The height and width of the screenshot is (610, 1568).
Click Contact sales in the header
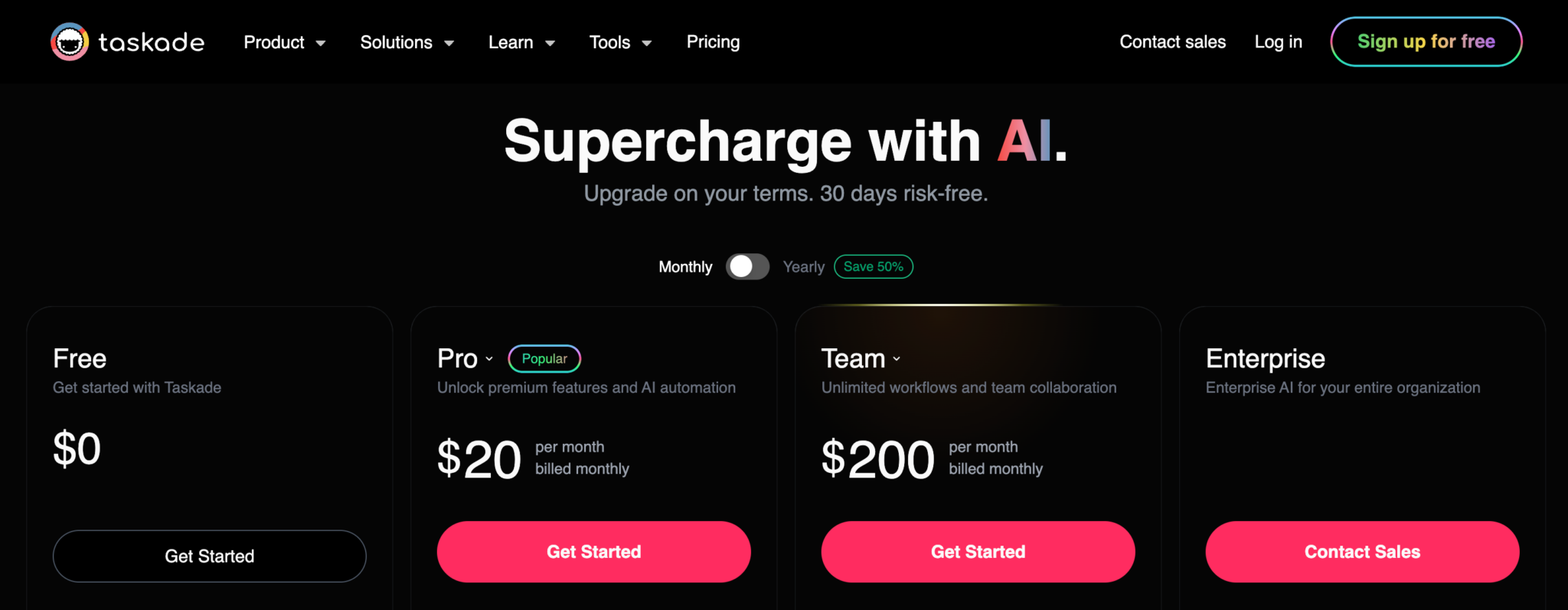1172,42
